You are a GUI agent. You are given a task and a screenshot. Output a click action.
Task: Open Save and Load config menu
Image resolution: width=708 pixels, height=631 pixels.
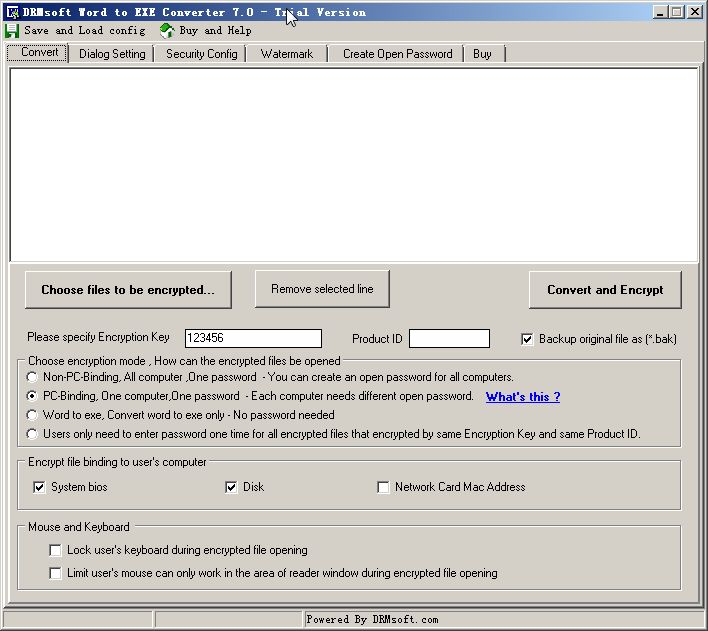tap(85, 30)
